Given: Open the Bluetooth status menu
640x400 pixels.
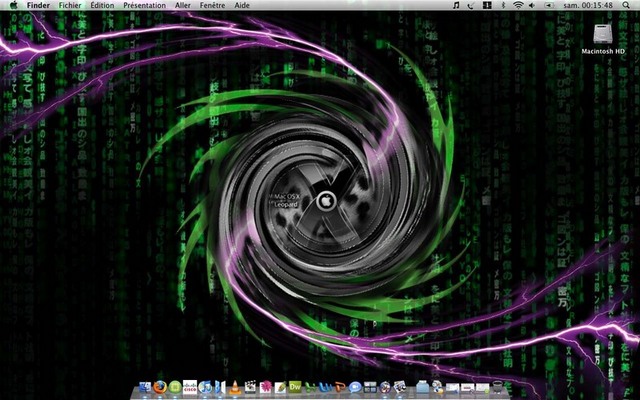Looking at the screenshot, I should coord(503,5).
